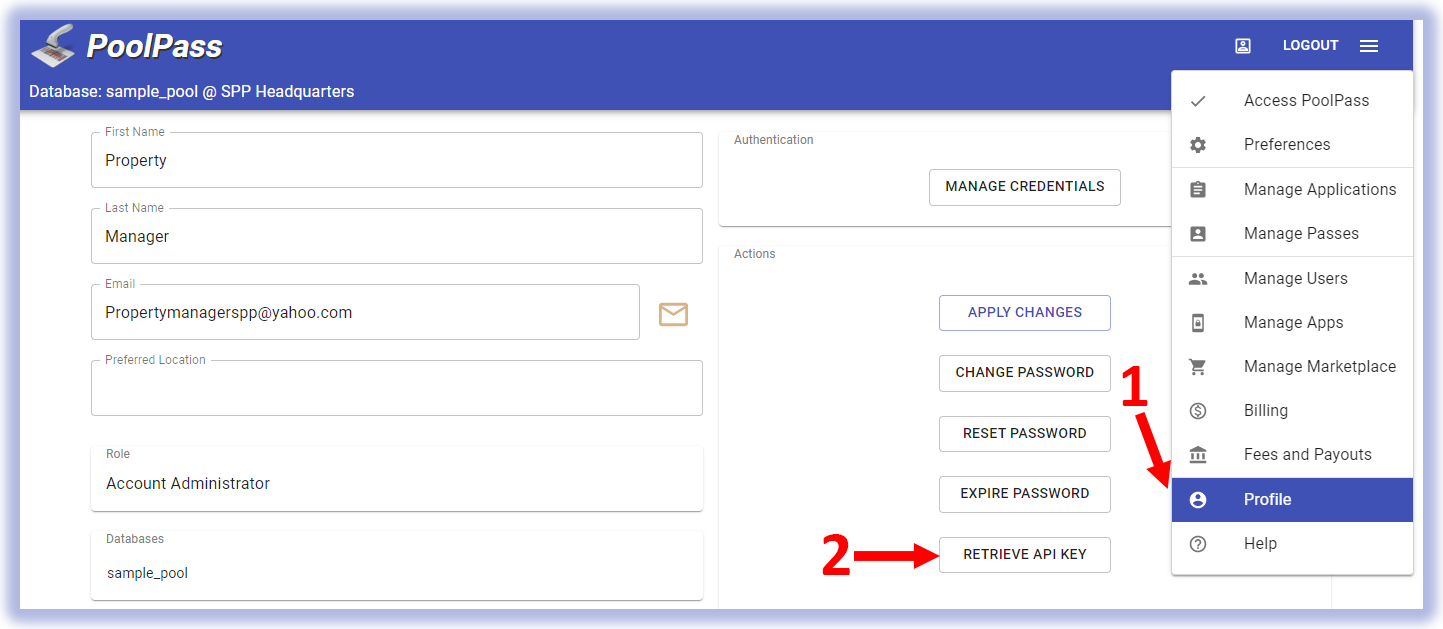Viewport: 1443px width, 629px height.
Task: Toggle the hamburger menu icon
Action: pos(1369,46)
